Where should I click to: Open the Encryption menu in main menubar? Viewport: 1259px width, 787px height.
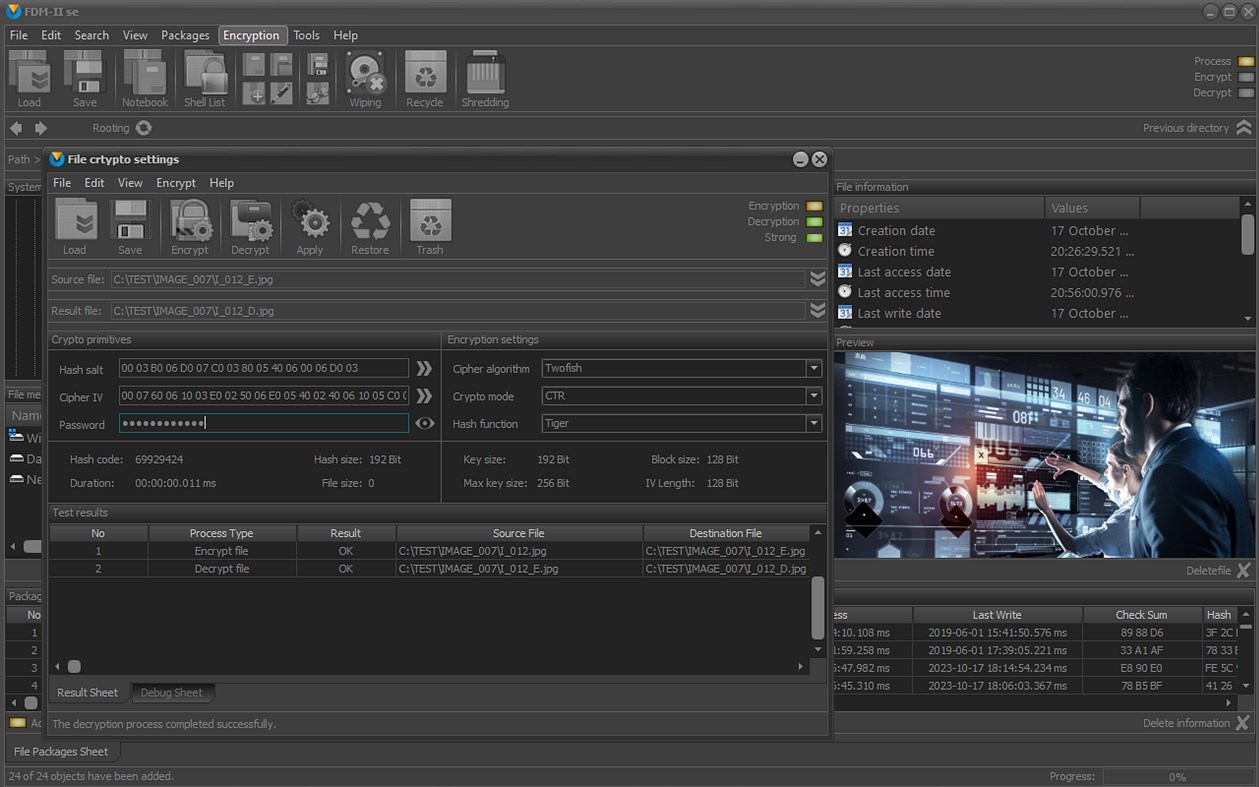tap(251, 35)
